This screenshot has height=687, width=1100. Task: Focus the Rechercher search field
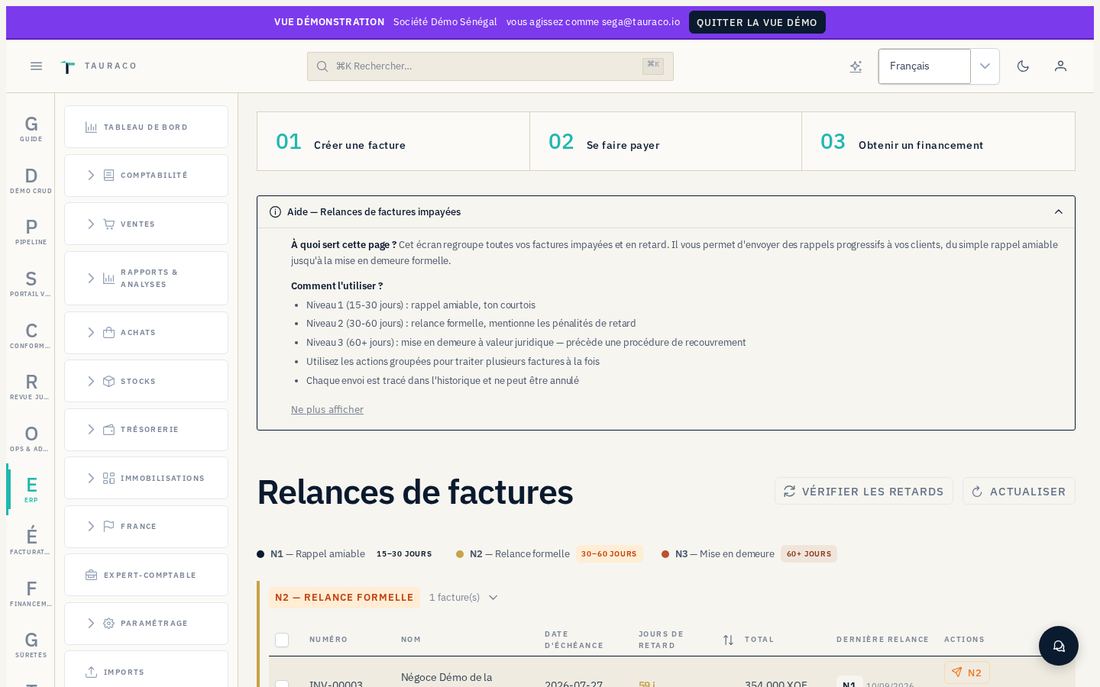point(490,66)
